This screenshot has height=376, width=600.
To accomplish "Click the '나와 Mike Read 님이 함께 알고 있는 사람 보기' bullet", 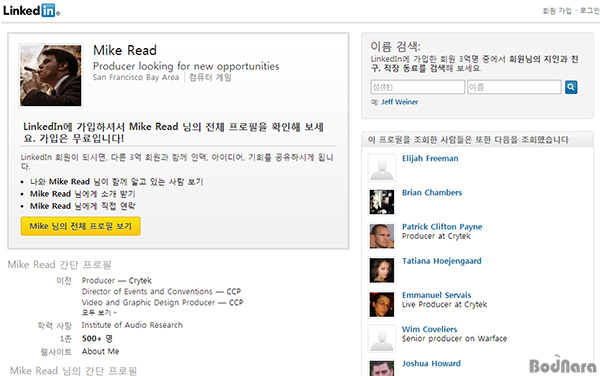I will [117, 181].
